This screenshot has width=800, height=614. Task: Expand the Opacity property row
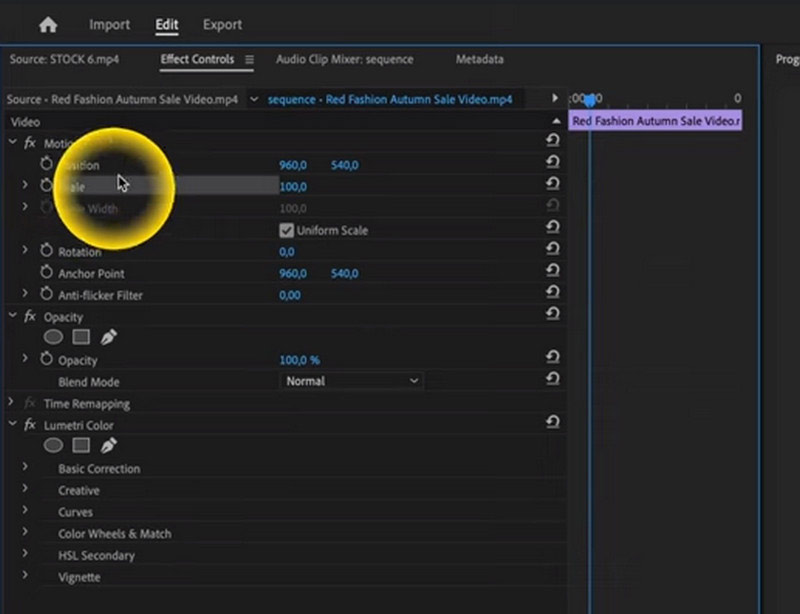[x=24, y=358]
